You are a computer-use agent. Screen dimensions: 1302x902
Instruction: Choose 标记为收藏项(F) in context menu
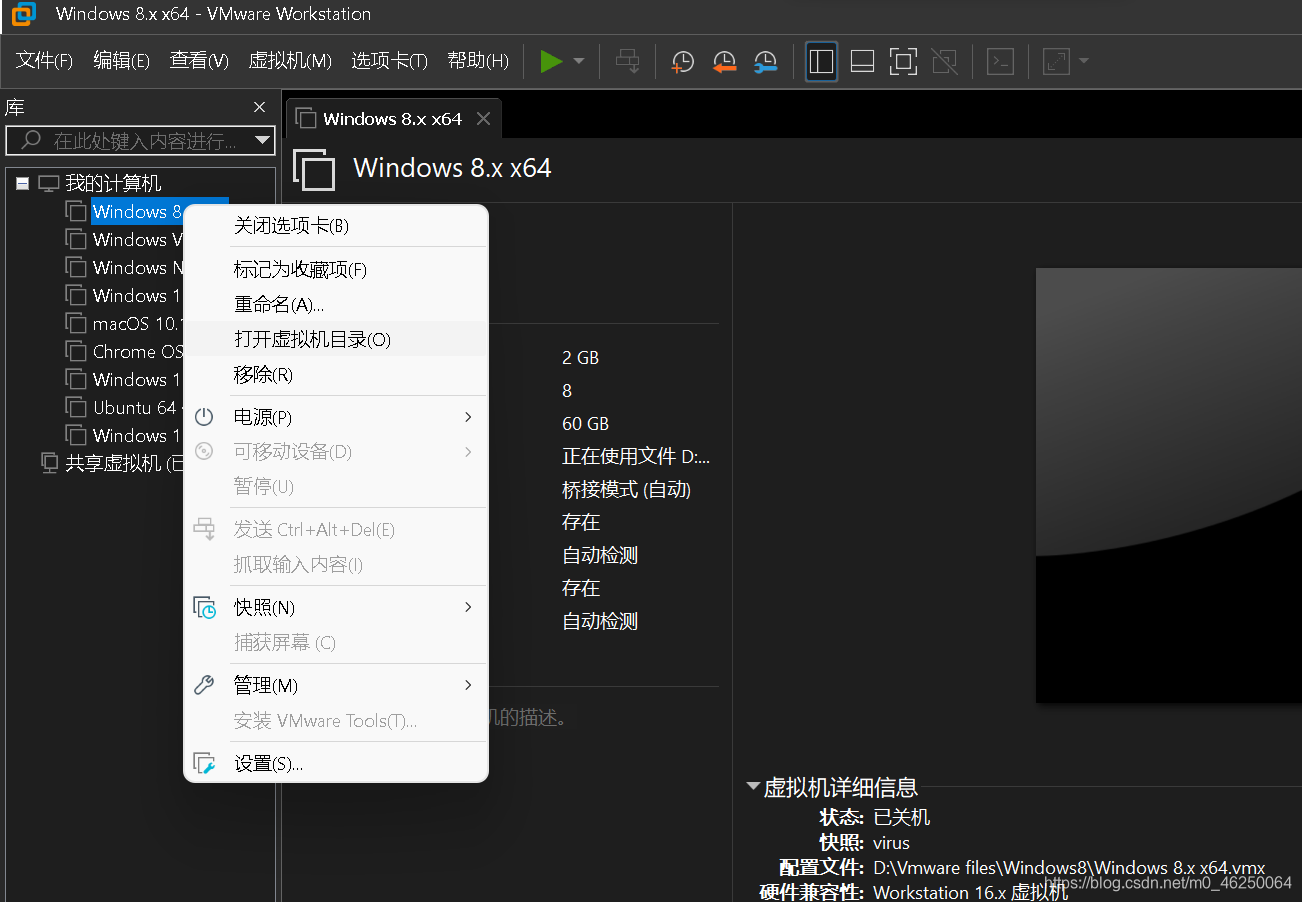(336, 270)
